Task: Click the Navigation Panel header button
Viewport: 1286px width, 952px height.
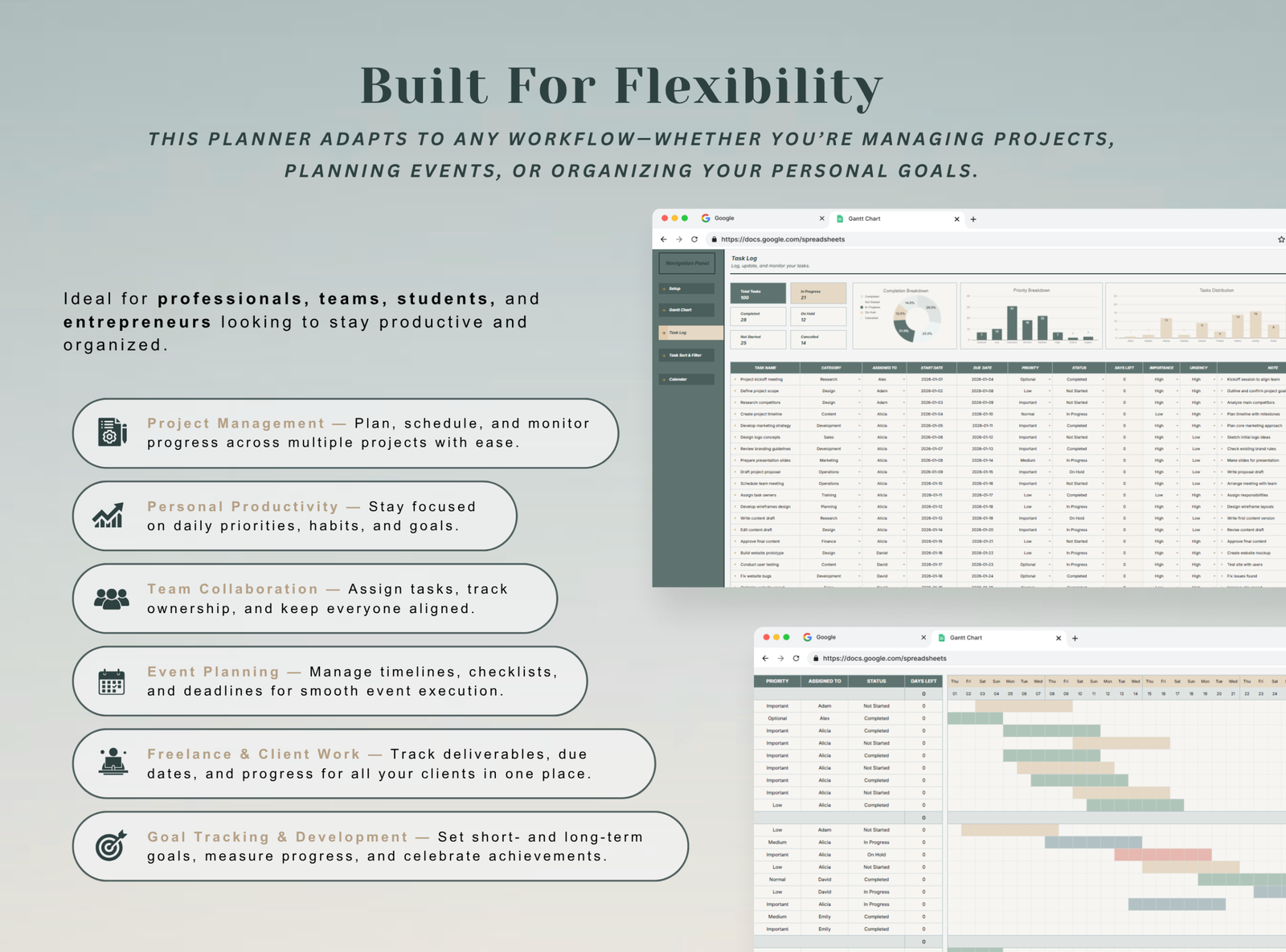Action: (686, 264)
